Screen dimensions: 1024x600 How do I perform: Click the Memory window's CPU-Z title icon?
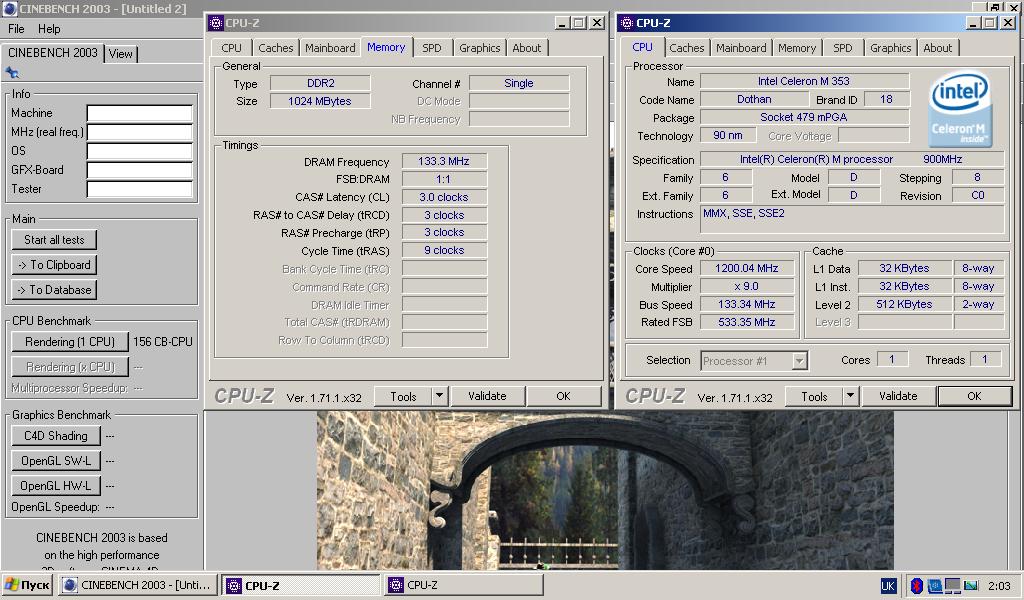click(216, 23)
